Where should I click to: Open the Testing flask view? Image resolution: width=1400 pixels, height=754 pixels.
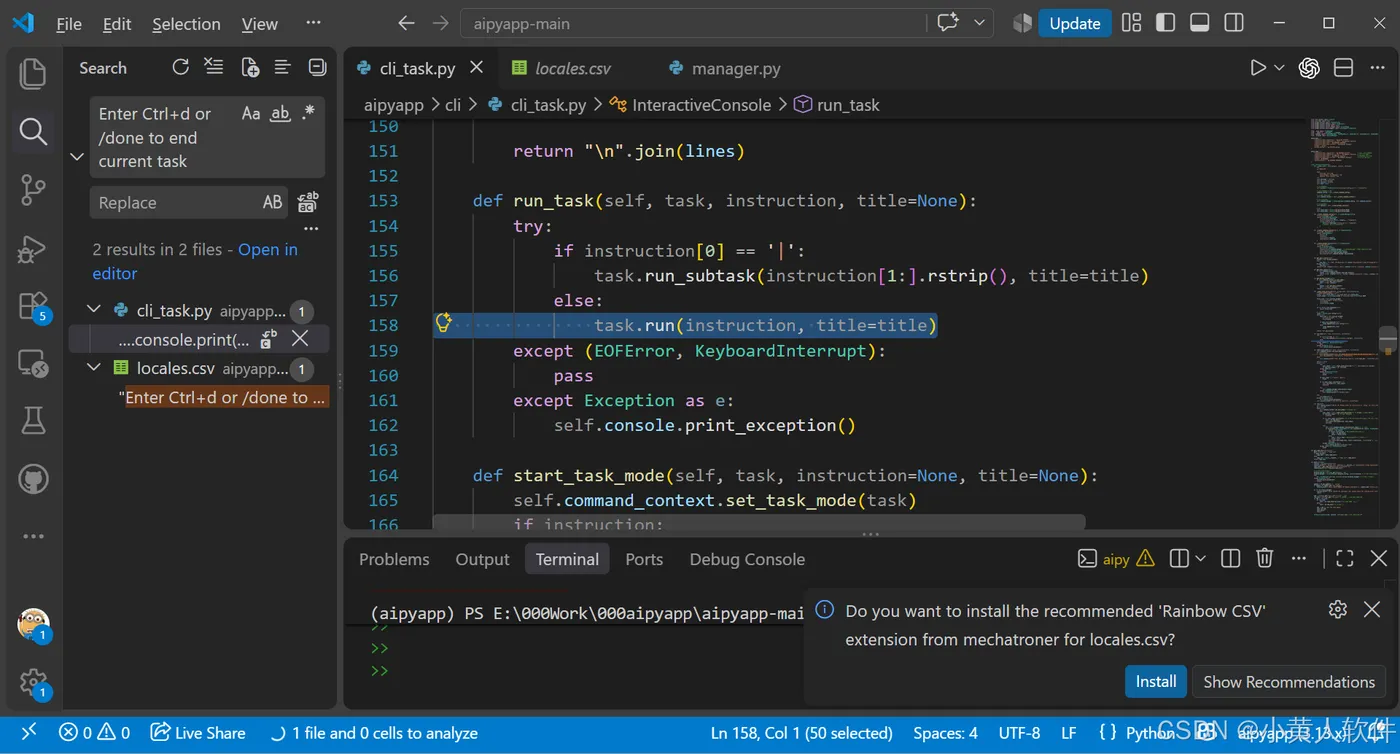click(x=33, y=421)
